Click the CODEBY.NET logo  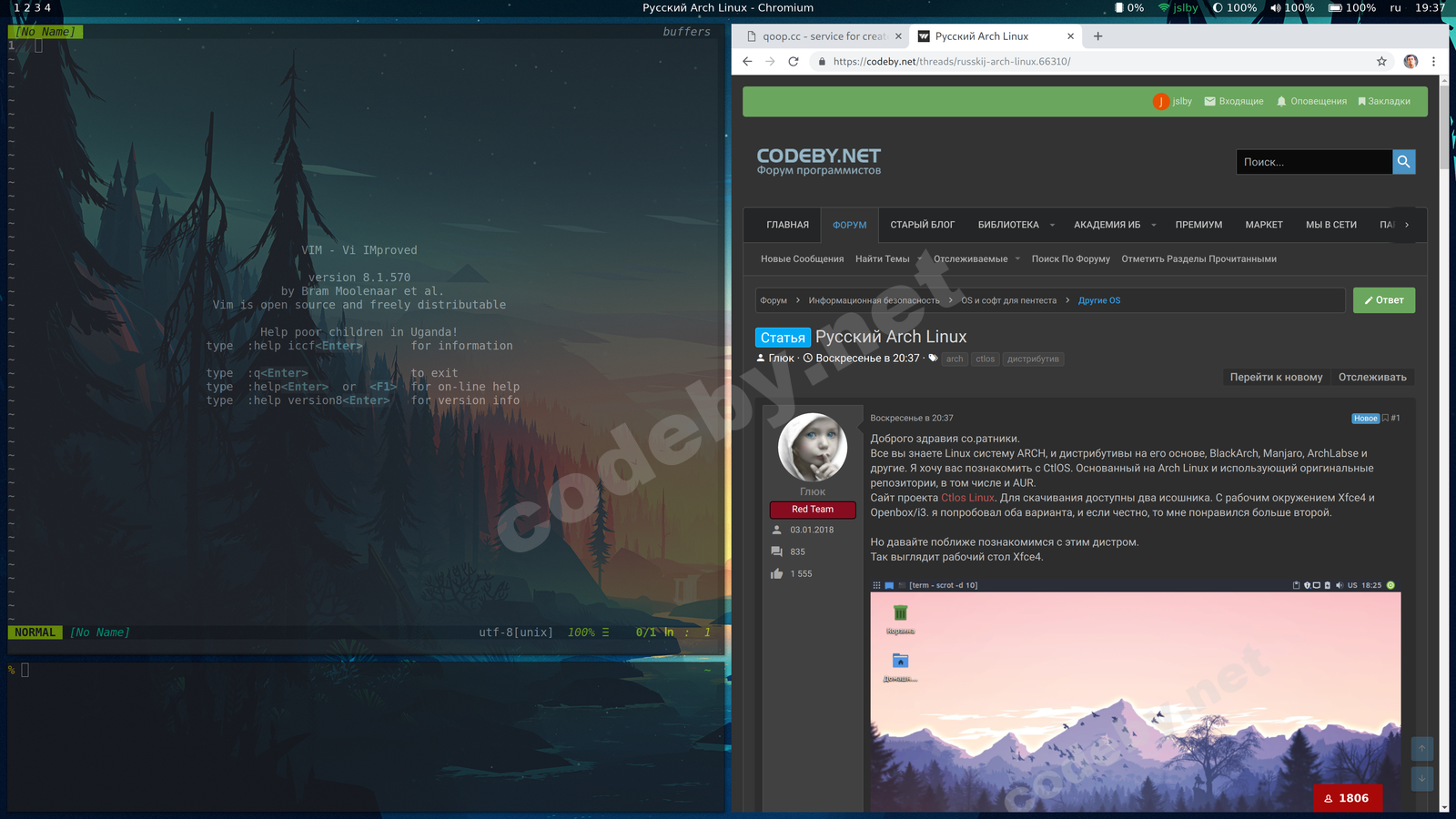coord(819,161)
